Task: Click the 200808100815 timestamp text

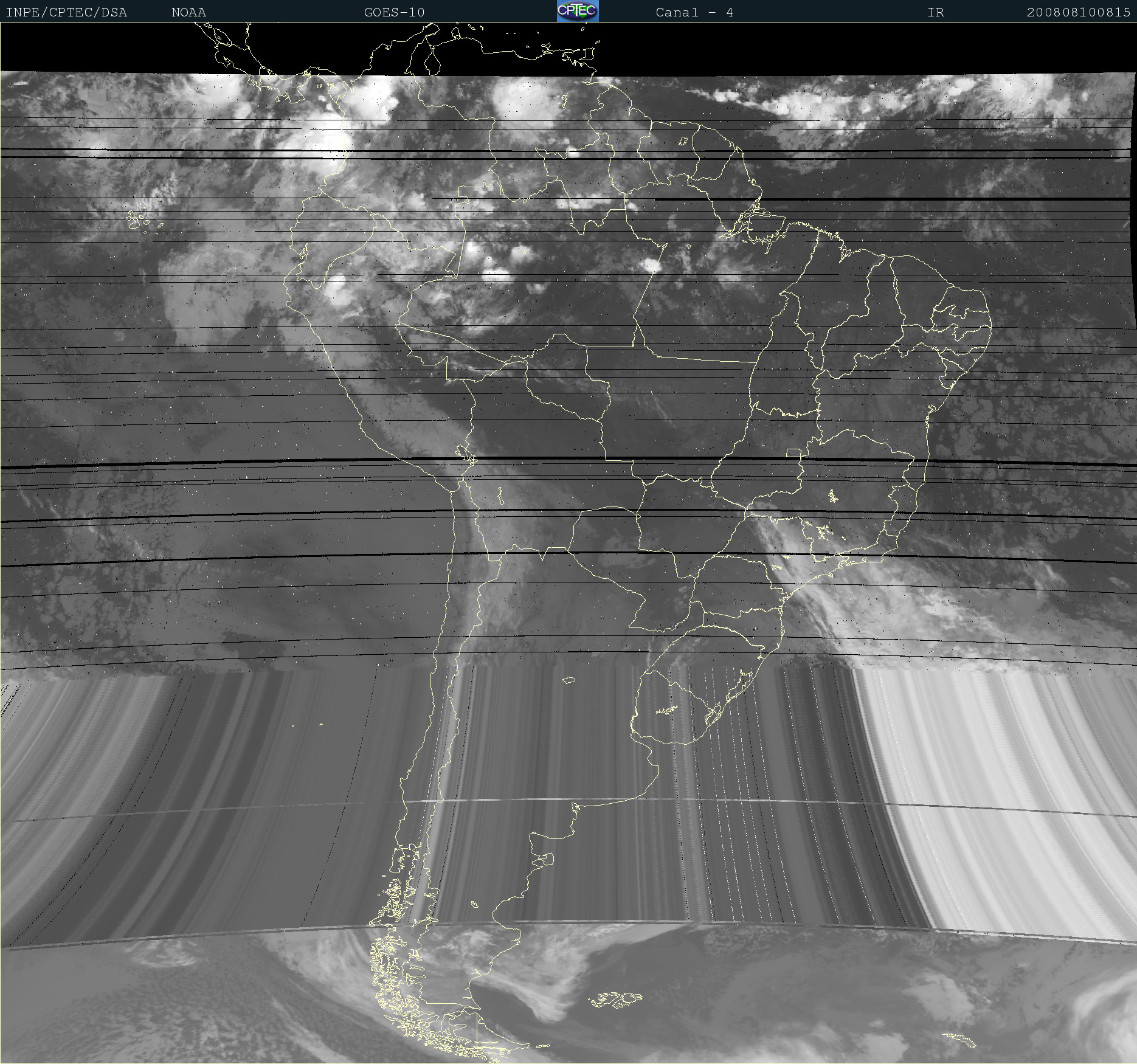Action: point(1079,12)
